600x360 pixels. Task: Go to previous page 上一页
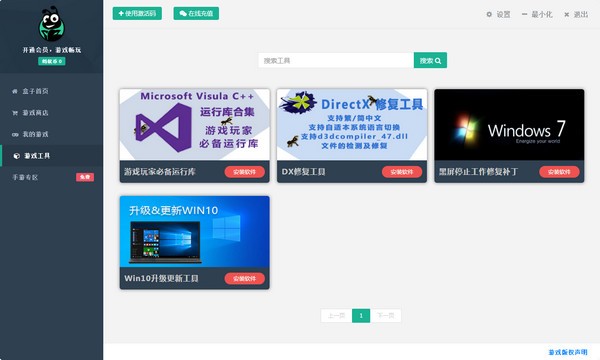[336, 316]
